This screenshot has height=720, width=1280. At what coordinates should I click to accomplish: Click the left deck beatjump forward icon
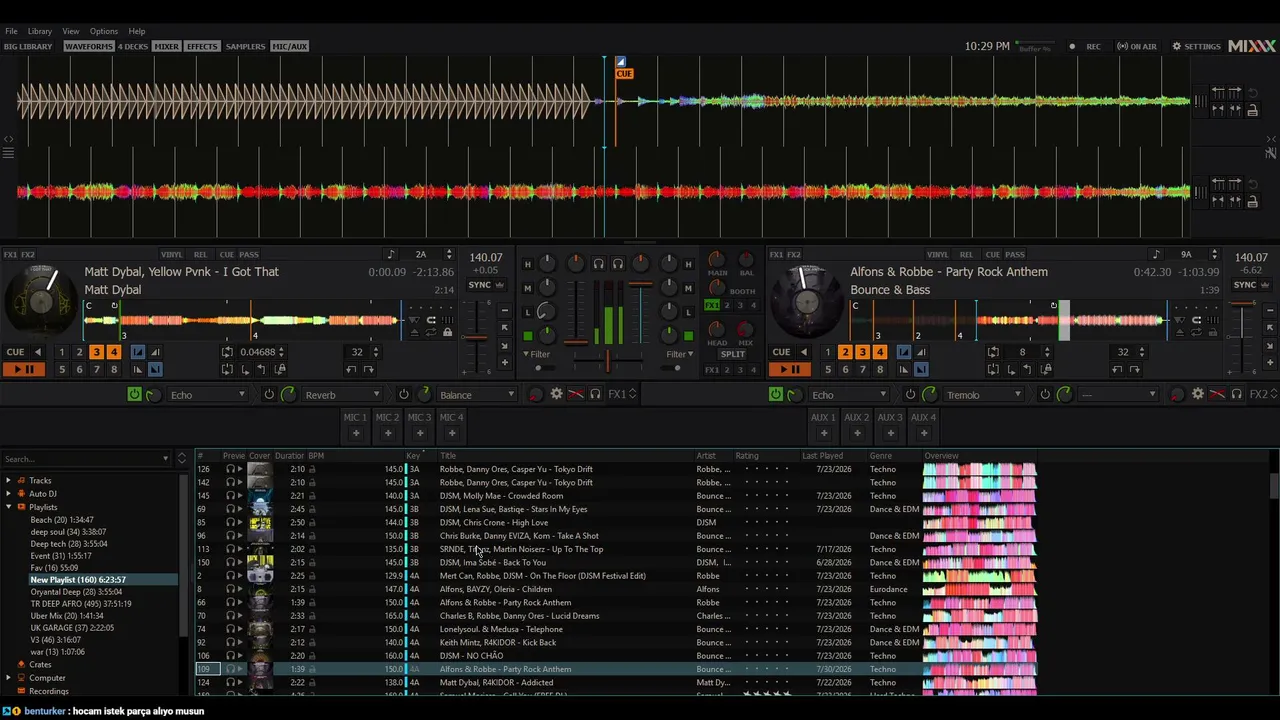(x=369, y=370)
